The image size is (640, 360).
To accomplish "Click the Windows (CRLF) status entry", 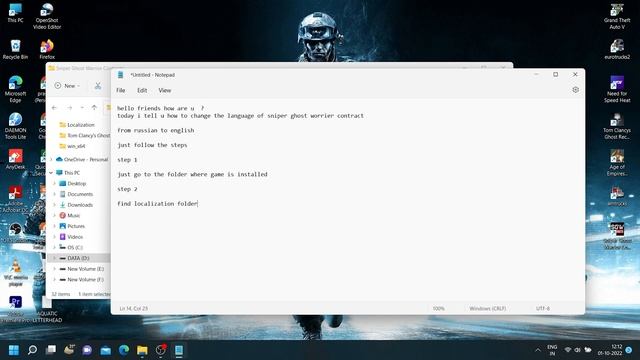I will (487, 309).
